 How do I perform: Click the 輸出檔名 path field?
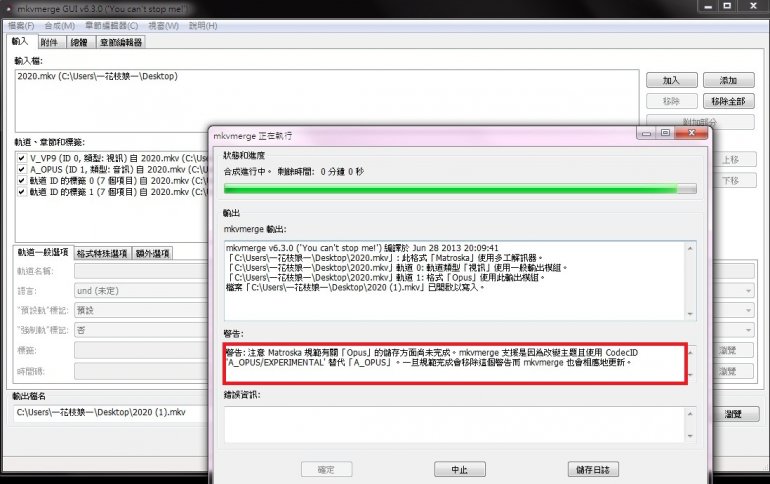(112, 413)
